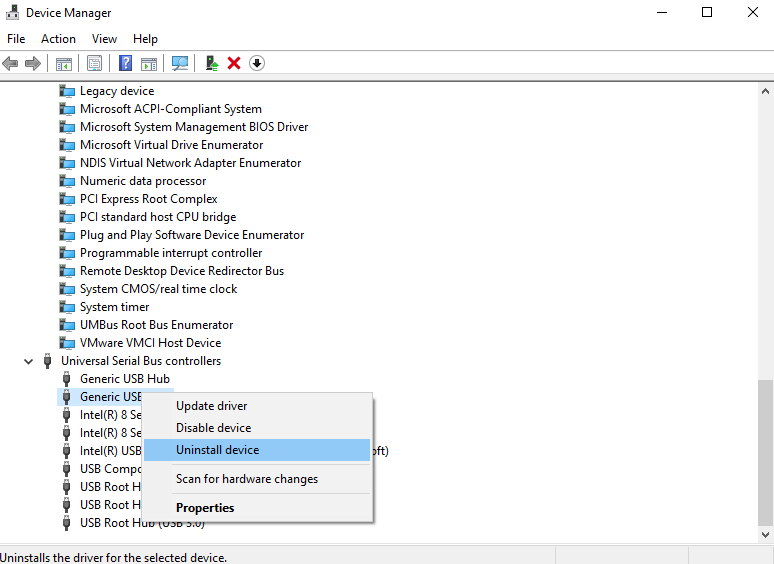Choose Uninstall device from context menu

(x=257, y=450)
